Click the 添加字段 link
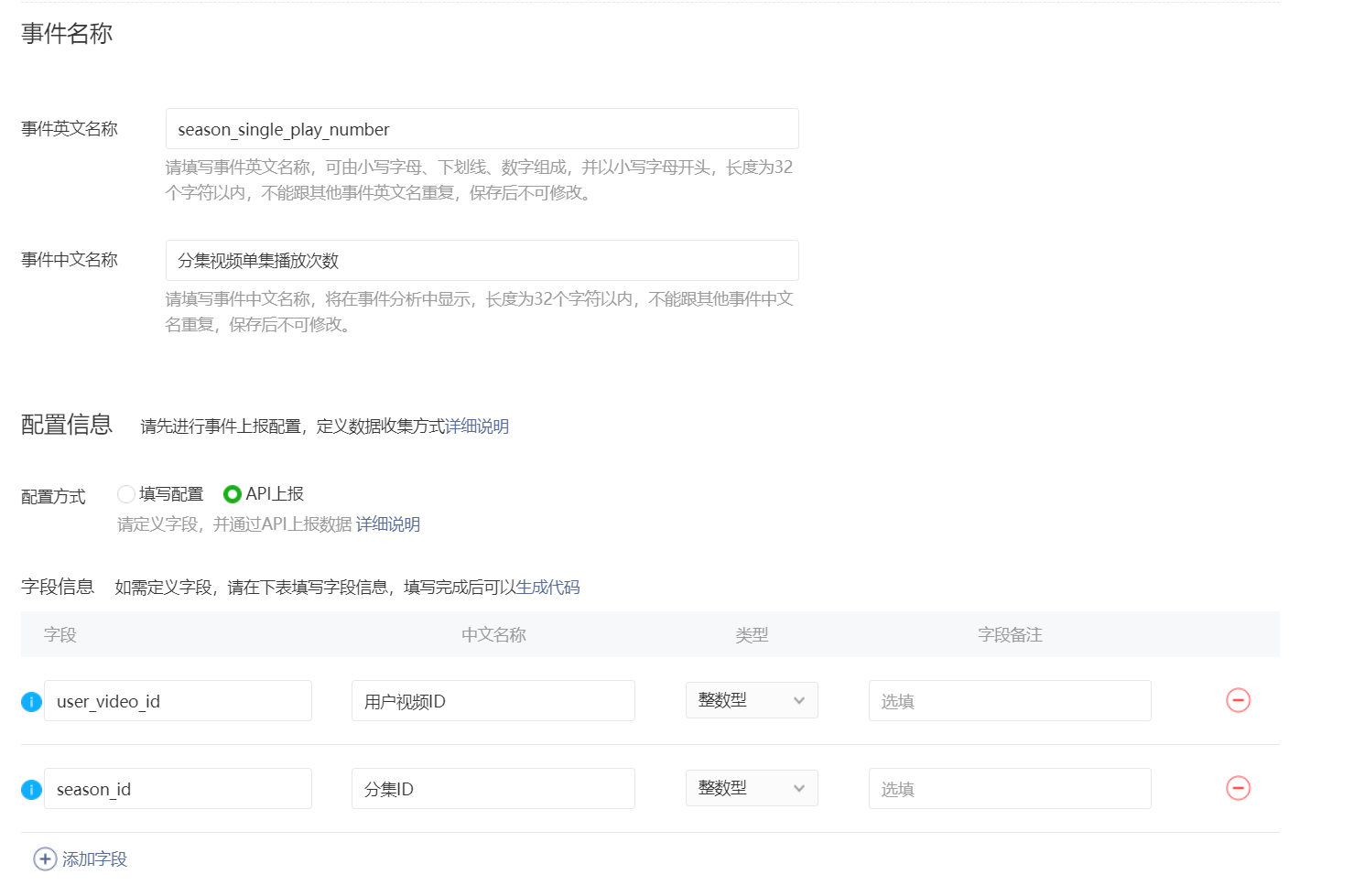 [x=95, y=859]
